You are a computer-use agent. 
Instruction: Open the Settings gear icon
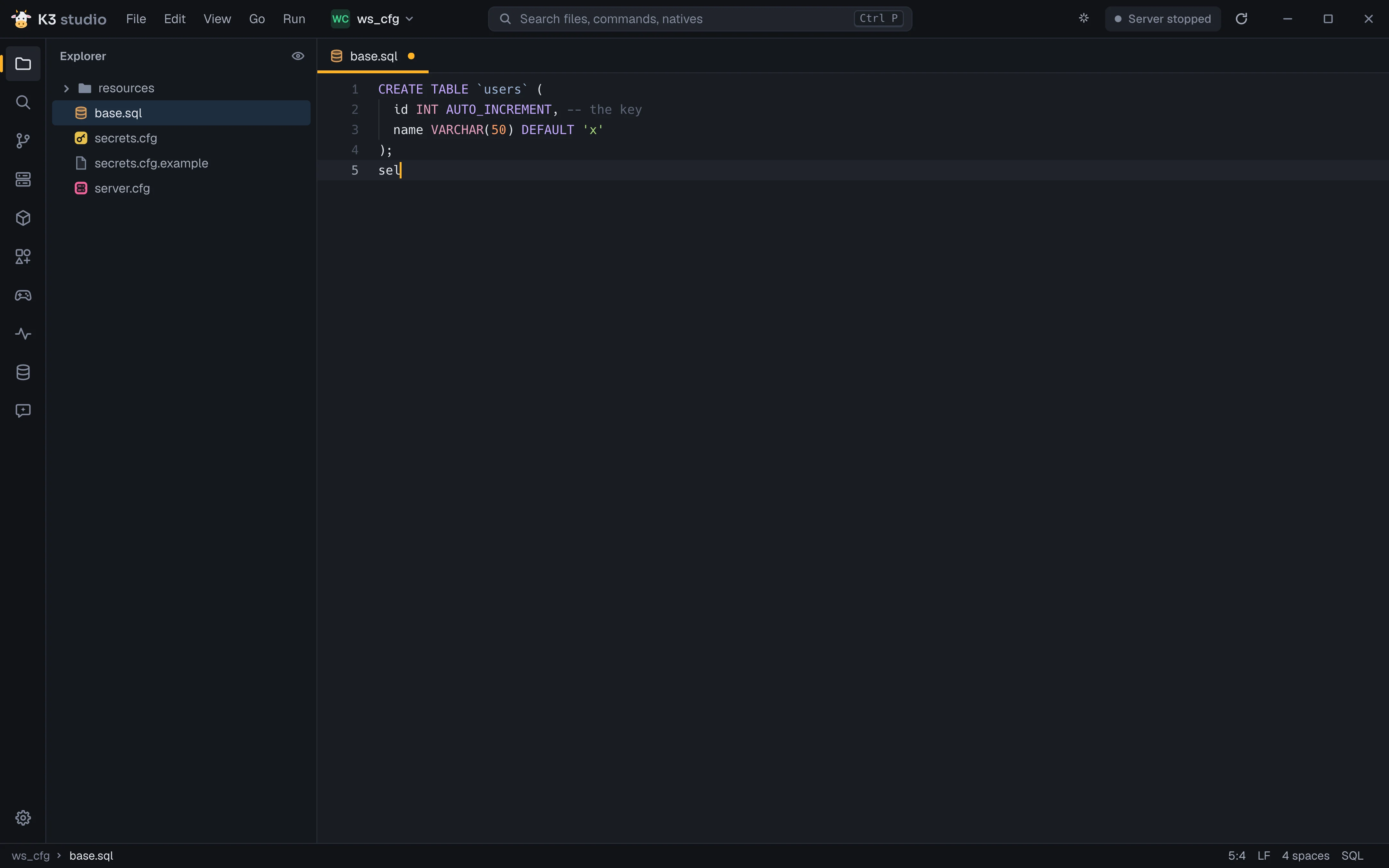point(23,818)
